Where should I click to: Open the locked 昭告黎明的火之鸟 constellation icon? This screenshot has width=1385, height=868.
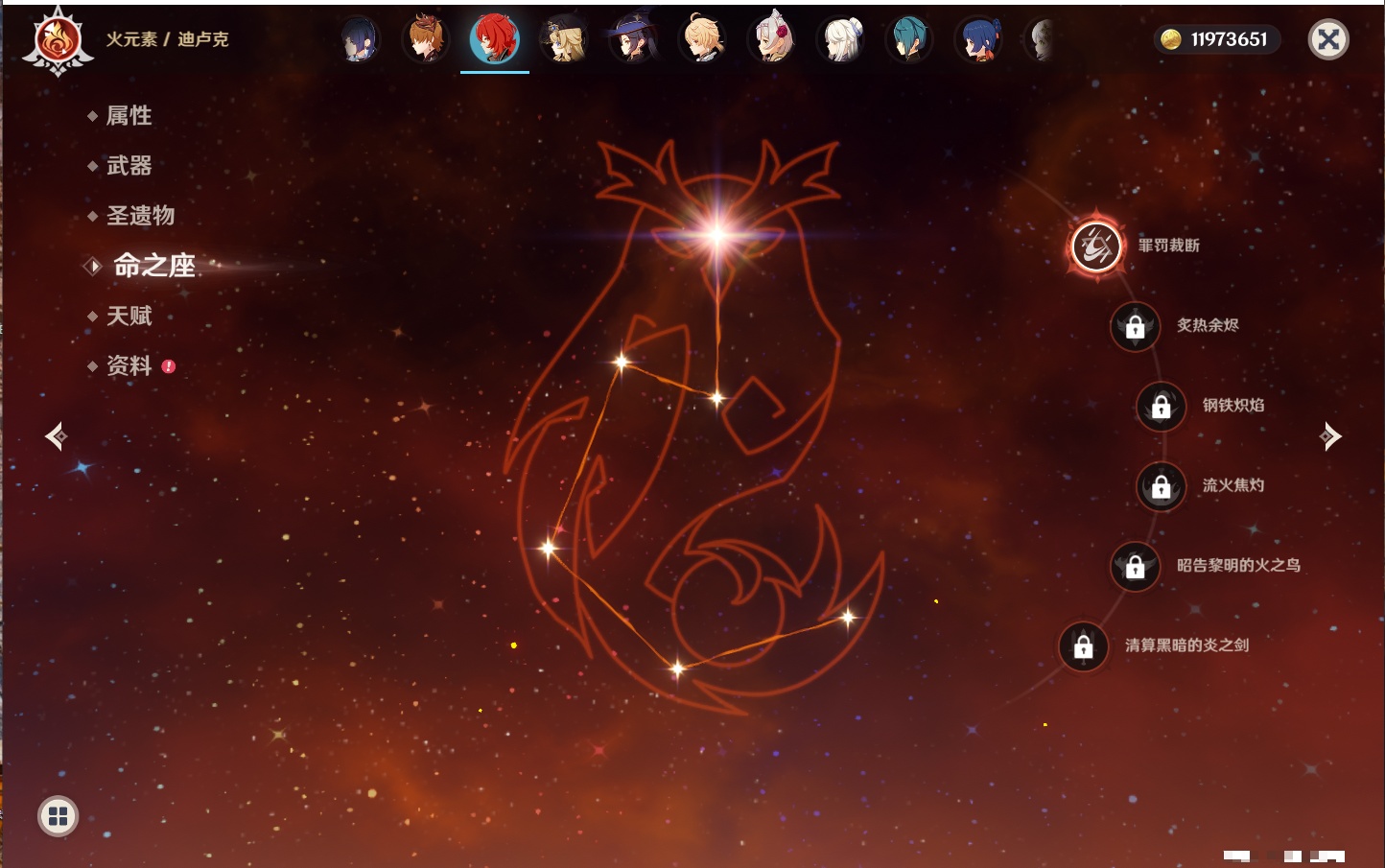1136,566
